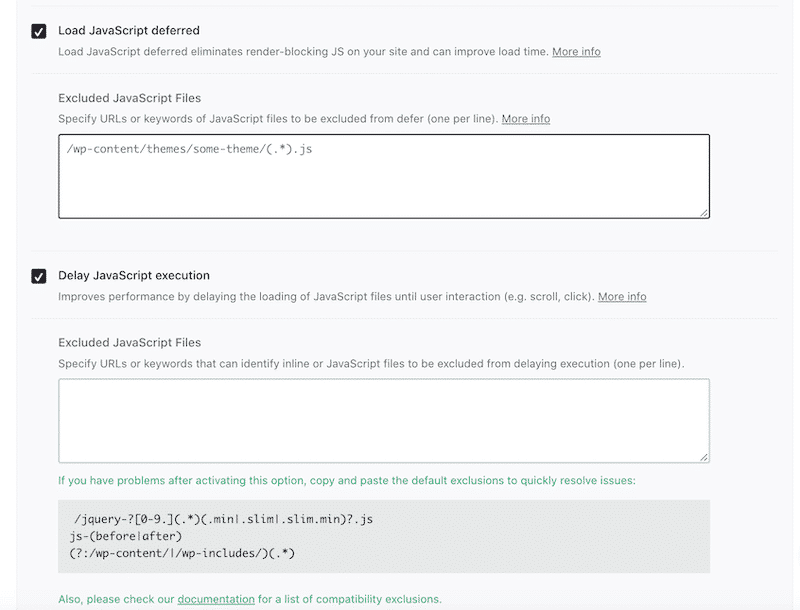Click the green default exclusions instruction text
800x610 pixels.
345,480
